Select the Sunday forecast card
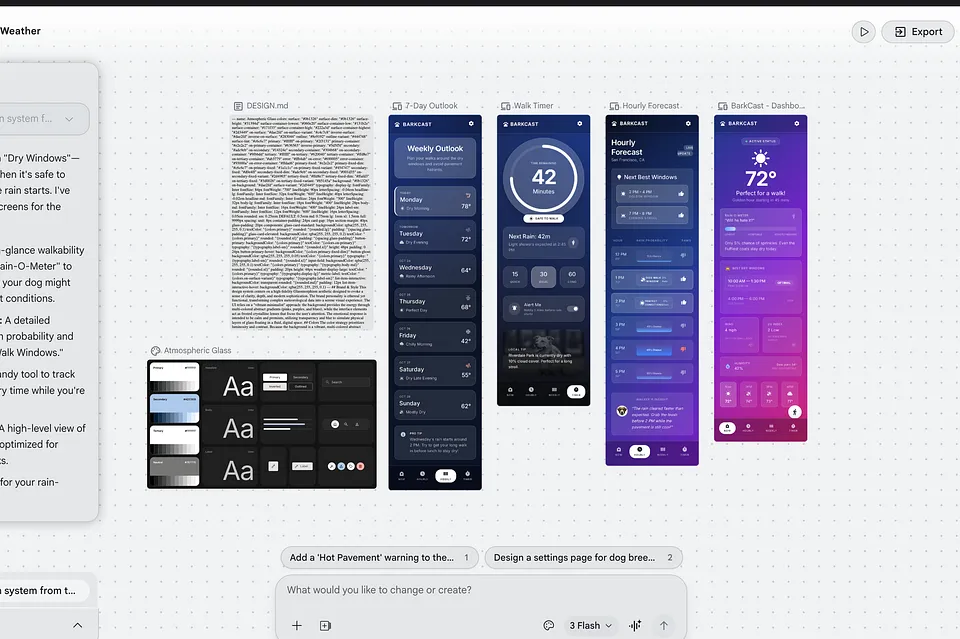Image resolution: width=960 pixels, height=639 pixels. pyautogui.click(x=435, y=405)
